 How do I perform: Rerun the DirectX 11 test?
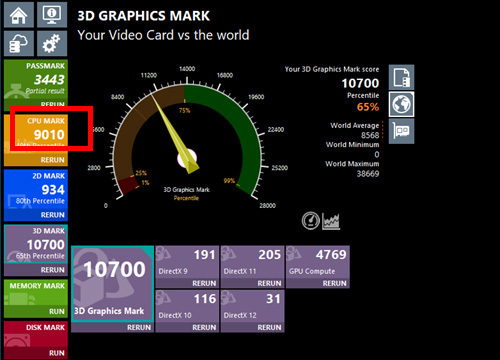pos(269,283)
